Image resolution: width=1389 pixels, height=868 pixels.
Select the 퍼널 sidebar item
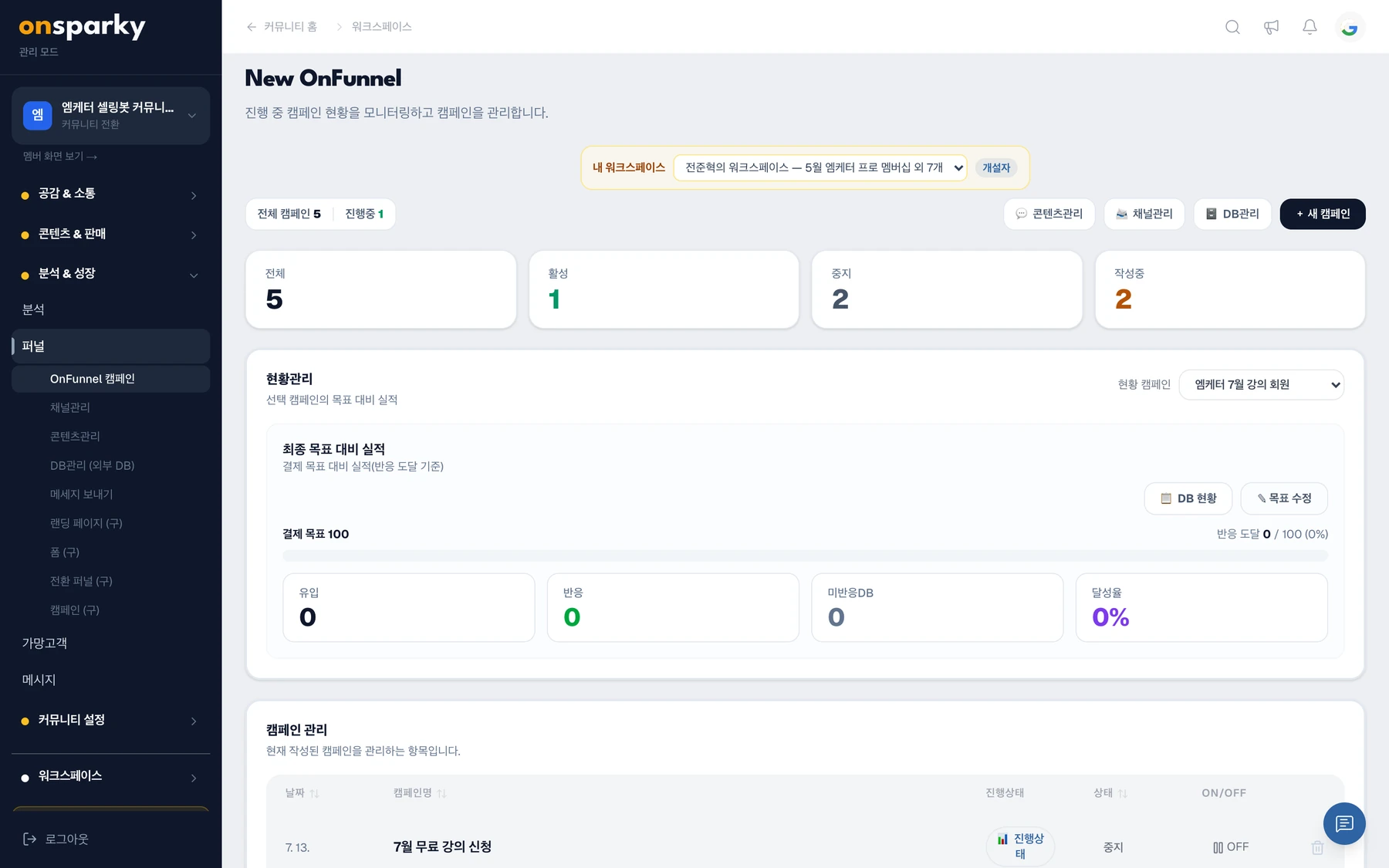[110, 346]
